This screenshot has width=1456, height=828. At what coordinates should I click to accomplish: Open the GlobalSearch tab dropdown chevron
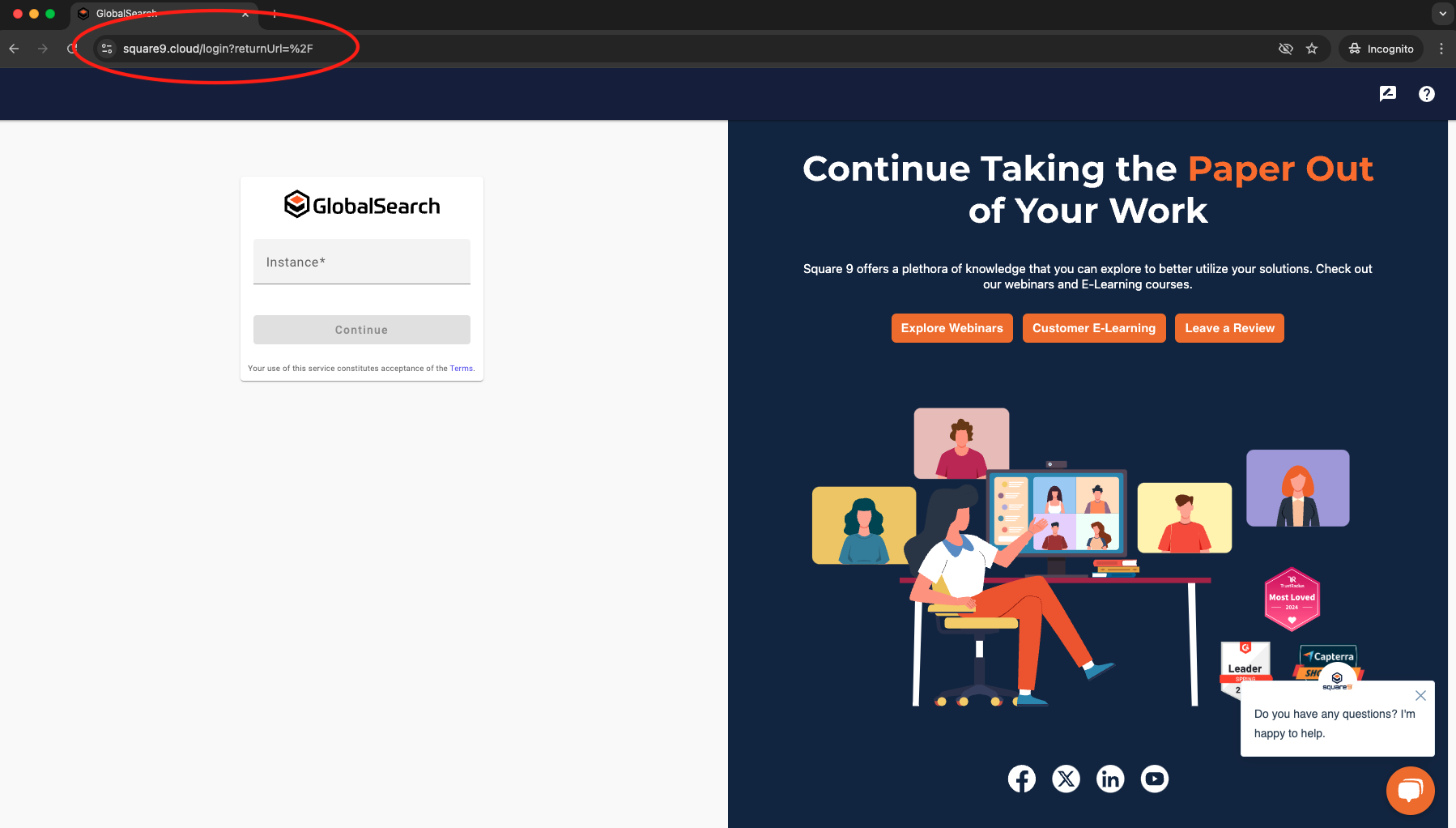[x=245, y=15]
